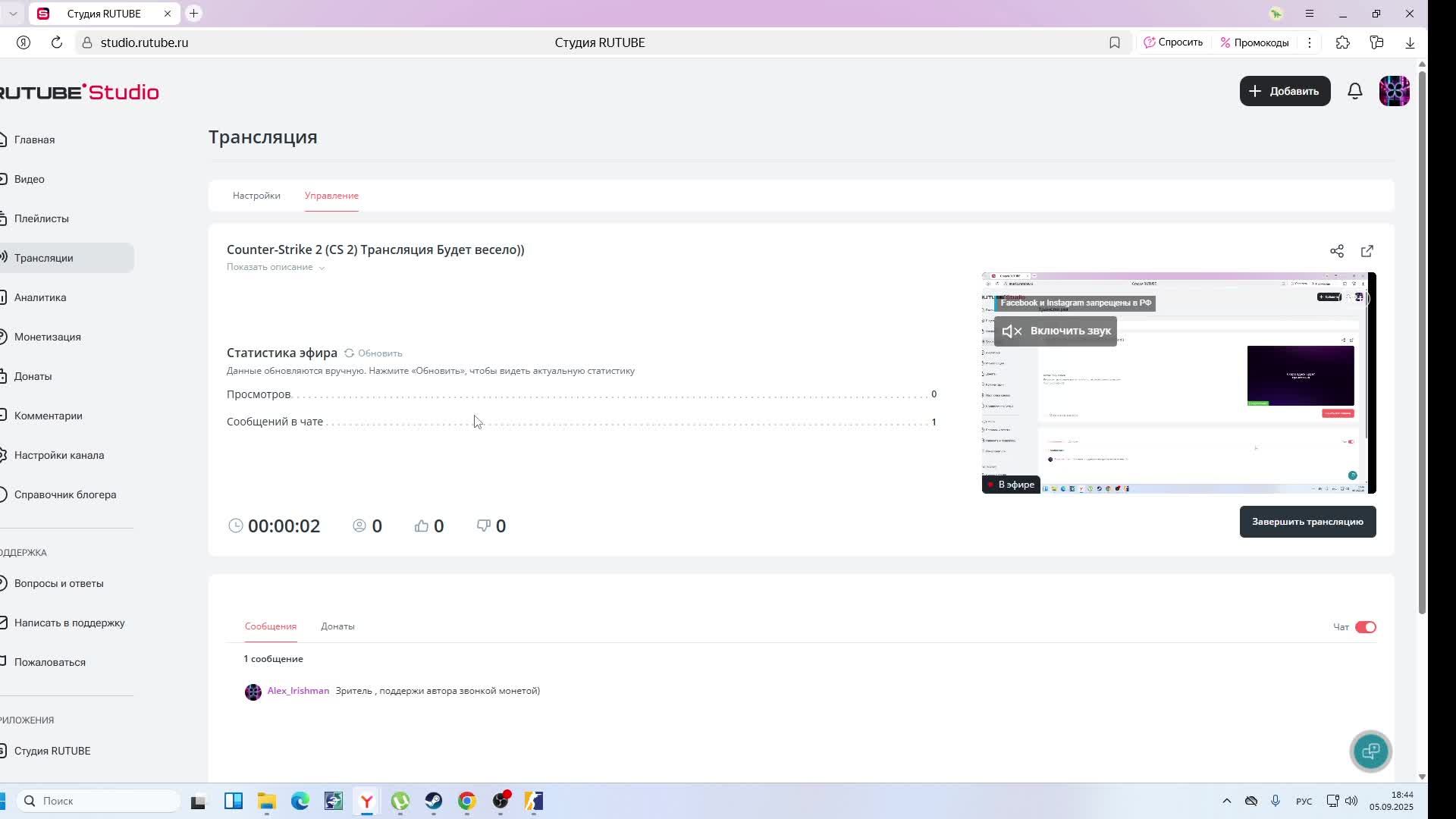The height and width of the screenshot is (819, 1456).
Task: Open the notifications bell
Action: (x=1354, y=91)
